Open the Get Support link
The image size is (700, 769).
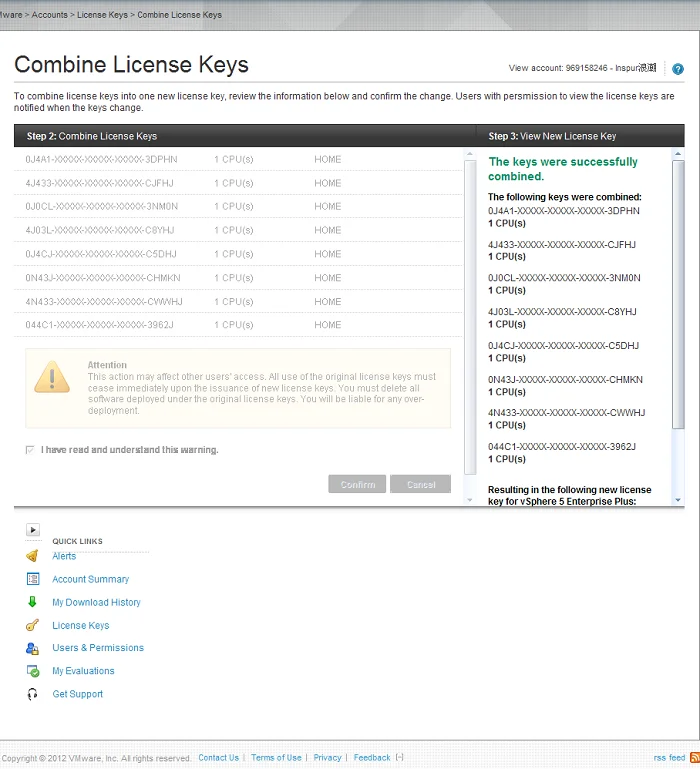point(78,694)
